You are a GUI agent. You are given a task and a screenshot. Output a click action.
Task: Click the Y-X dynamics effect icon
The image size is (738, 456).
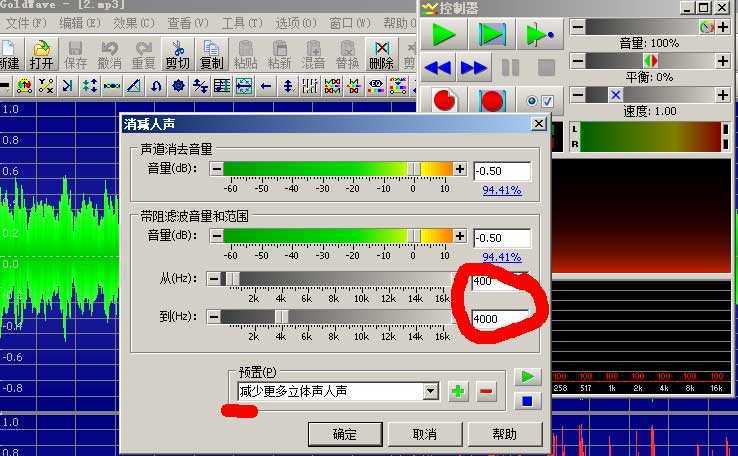tap(46, 86)
